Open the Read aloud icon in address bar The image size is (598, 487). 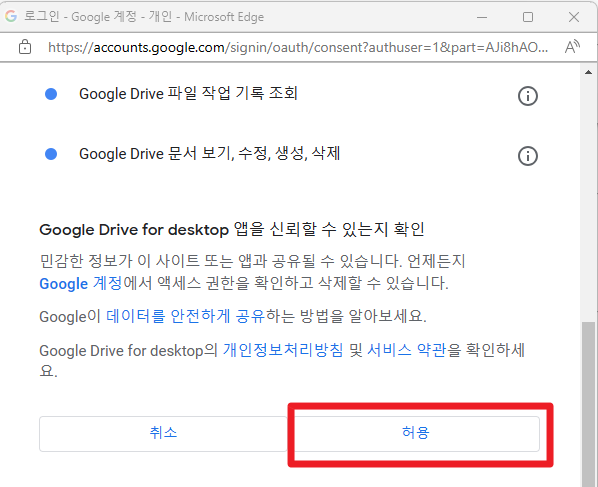click(x=572, y=47)
